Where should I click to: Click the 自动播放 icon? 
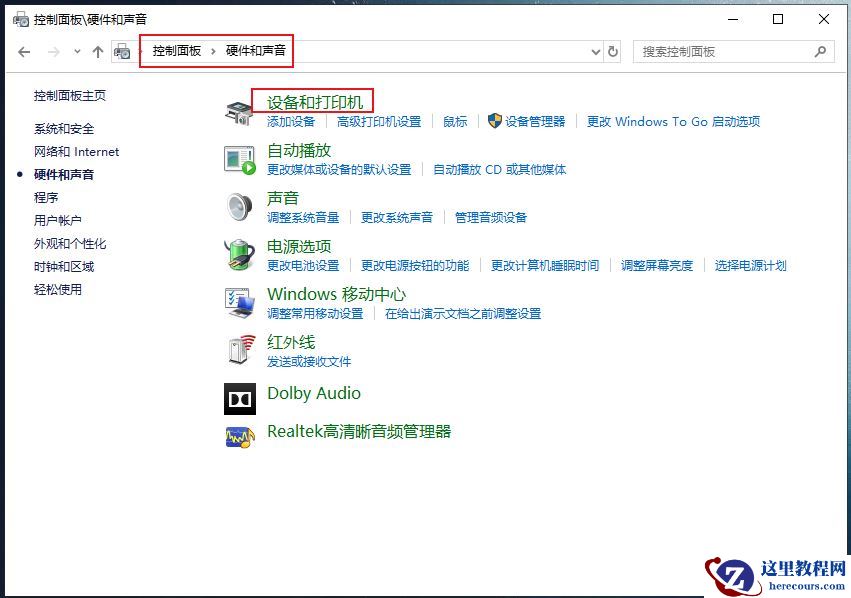click(239, 158)
